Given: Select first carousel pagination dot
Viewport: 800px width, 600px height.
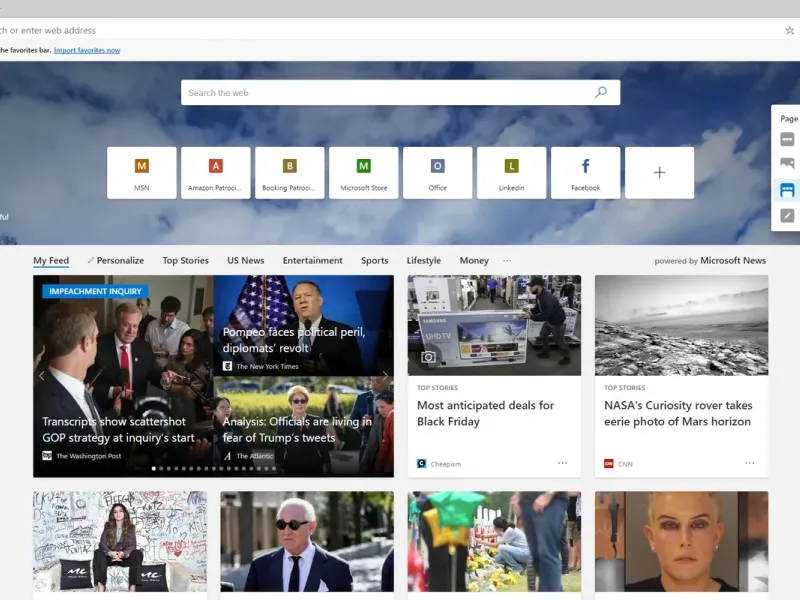Looking at the screenshot, I should click(x=154, y=468).
